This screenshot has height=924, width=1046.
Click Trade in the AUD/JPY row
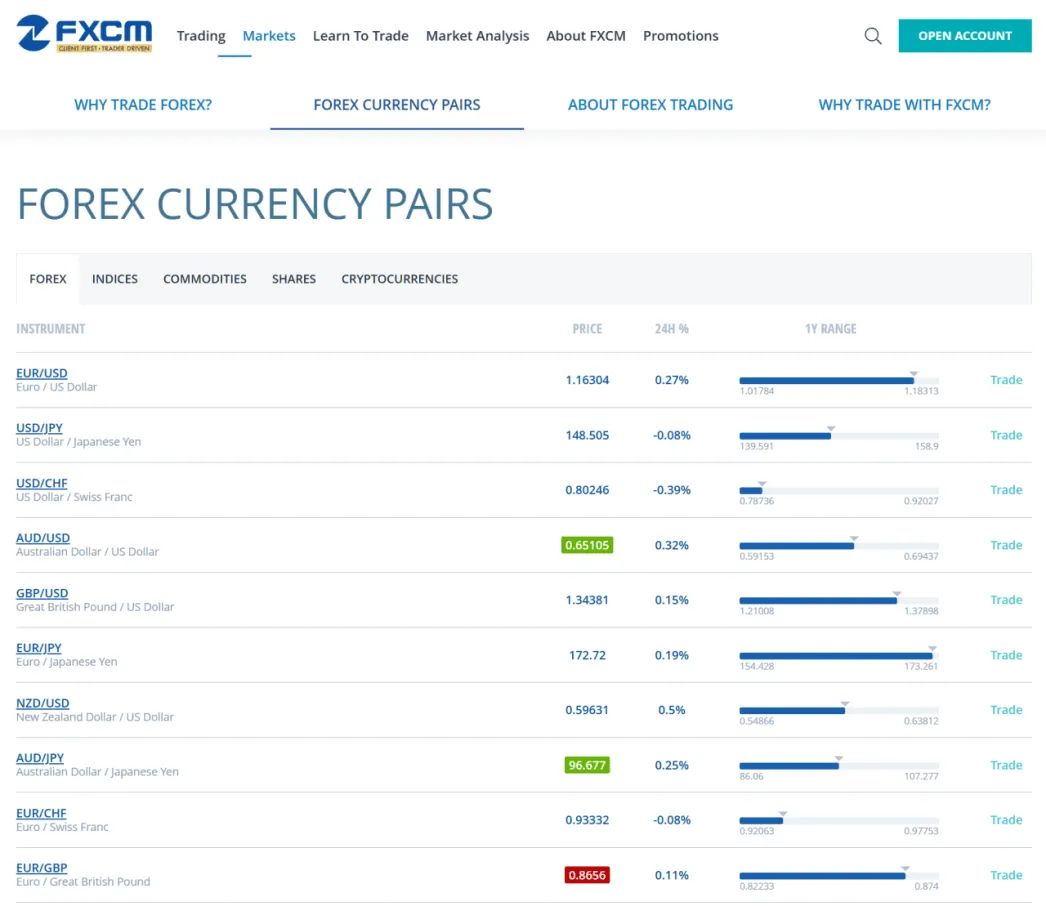point(1006,765)
